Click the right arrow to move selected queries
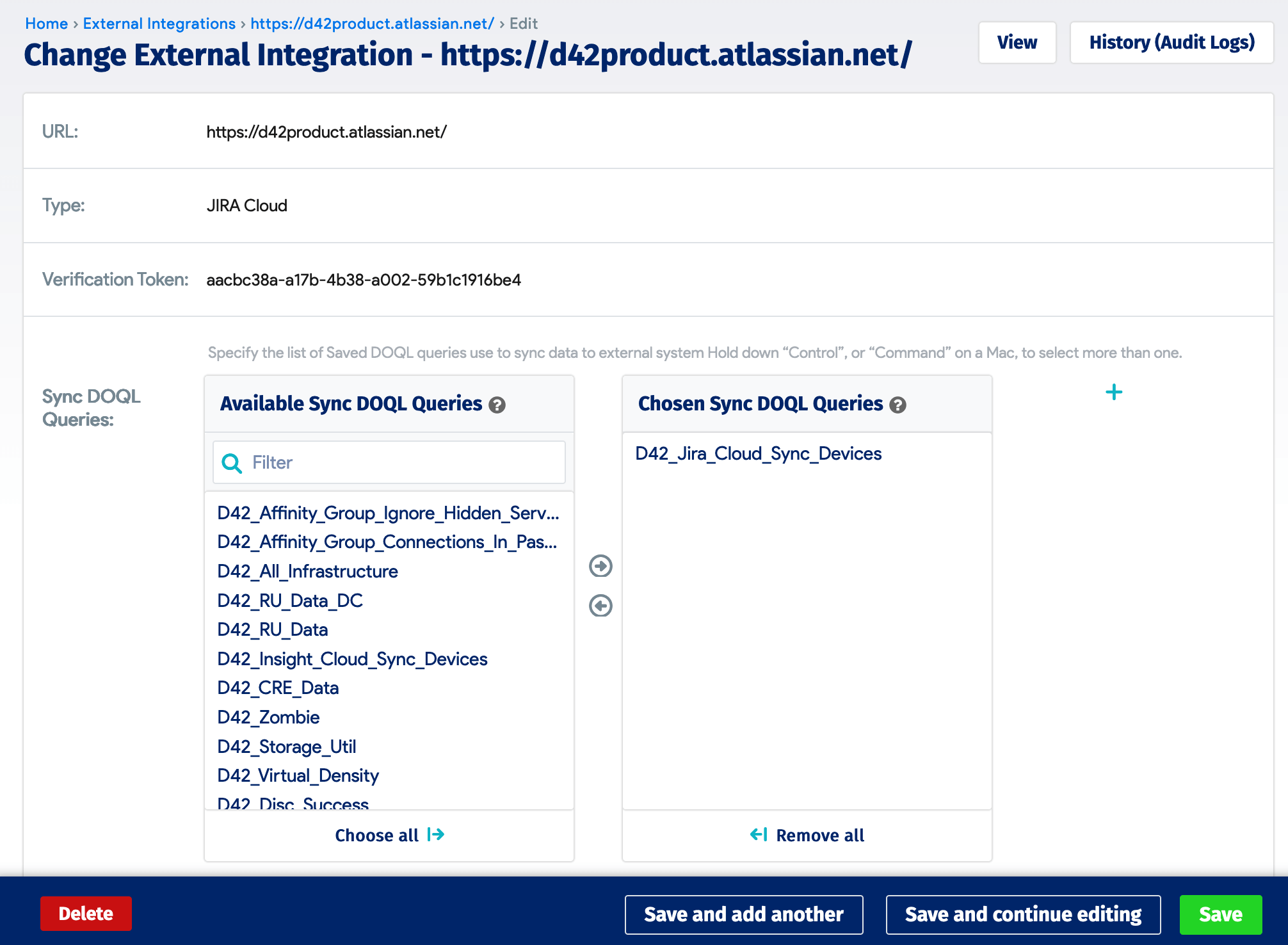 tap(600, 566)
